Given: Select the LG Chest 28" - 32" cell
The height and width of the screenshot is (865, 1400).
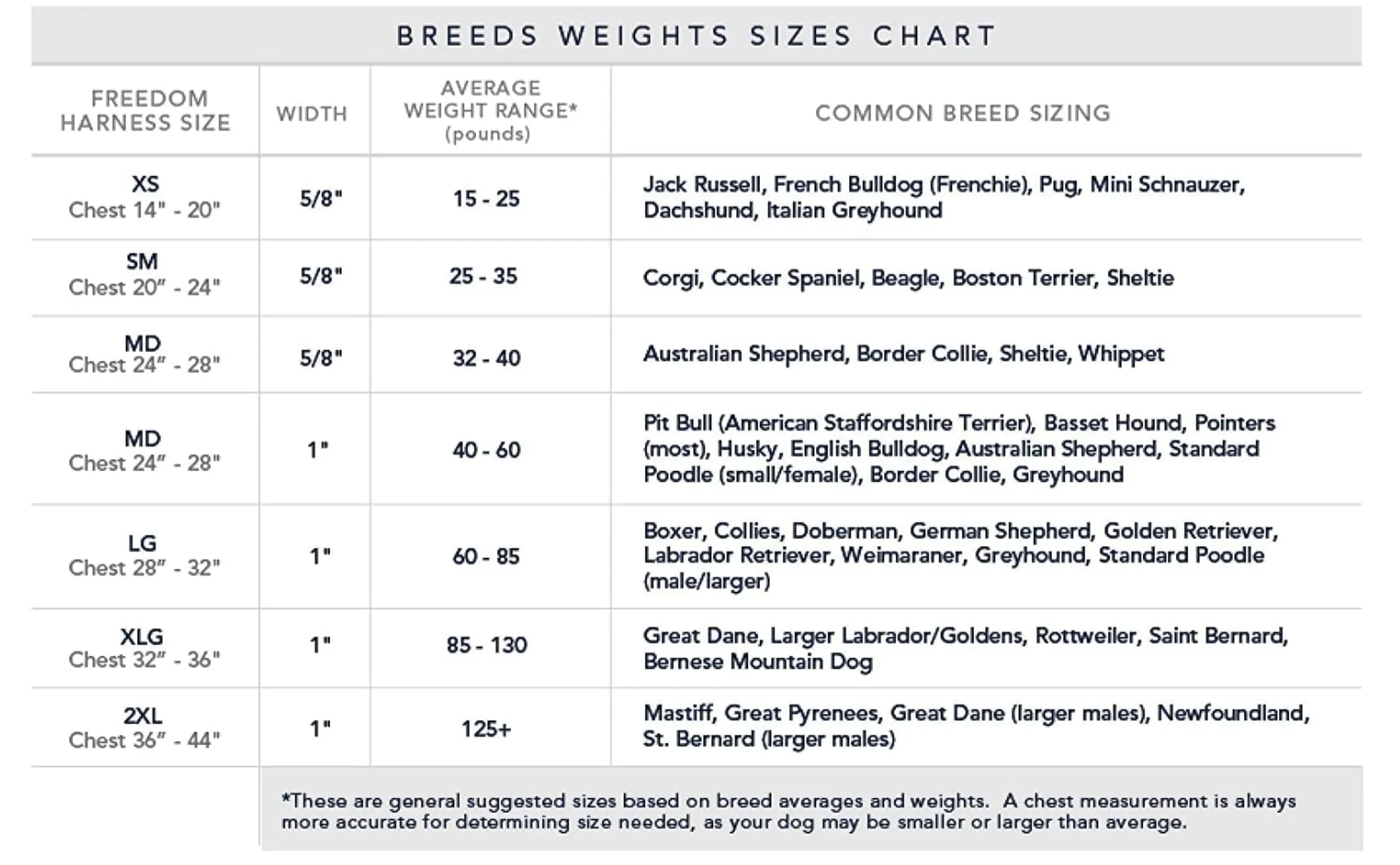Looking at the screenshot, I should pyautogui.click(x=144, y=556).
